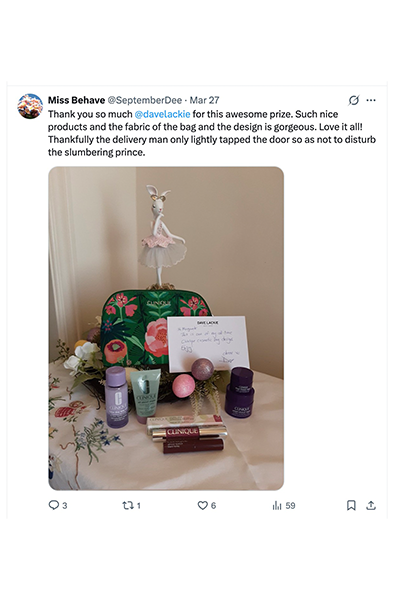The width and height of the screenshot is (400, 600).
Task: Open the @SeptemberDee handle
Action: (x=144, y=100)
